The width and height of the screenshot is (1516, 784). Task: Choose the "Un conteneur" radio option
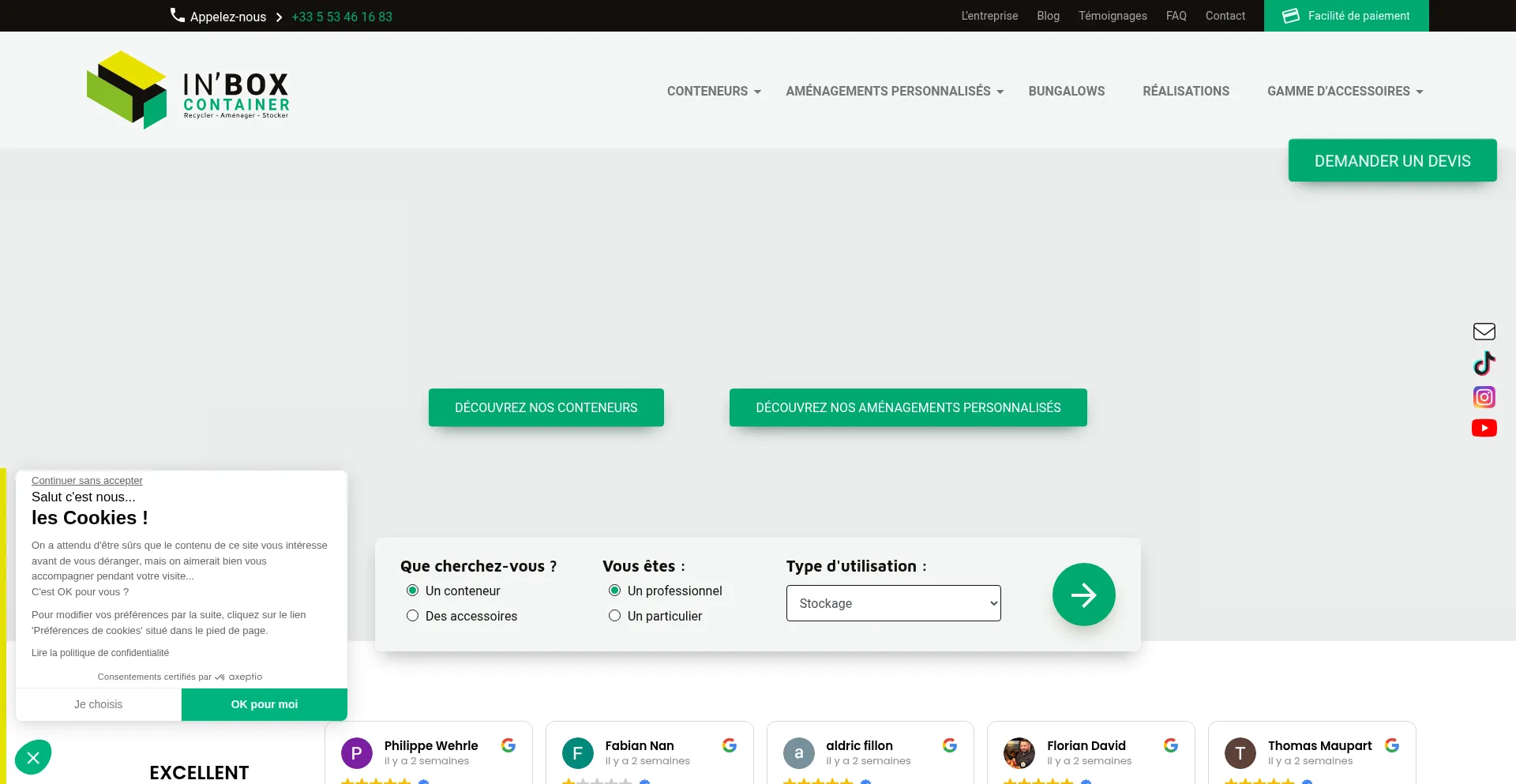412,591
